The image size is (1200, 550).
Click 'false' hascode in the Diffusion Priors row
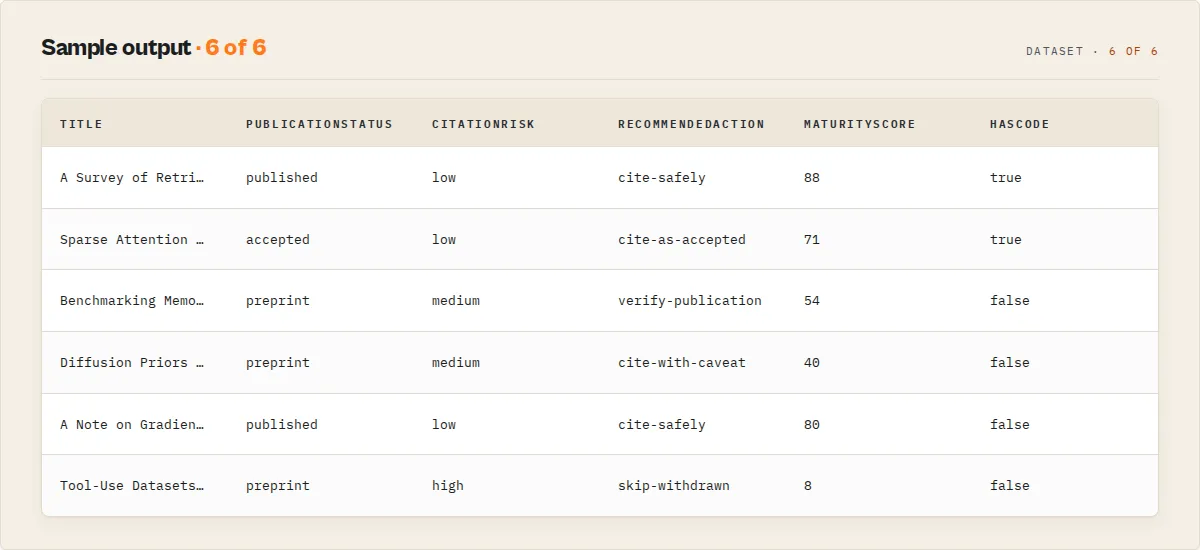[x=1010, y=363]
